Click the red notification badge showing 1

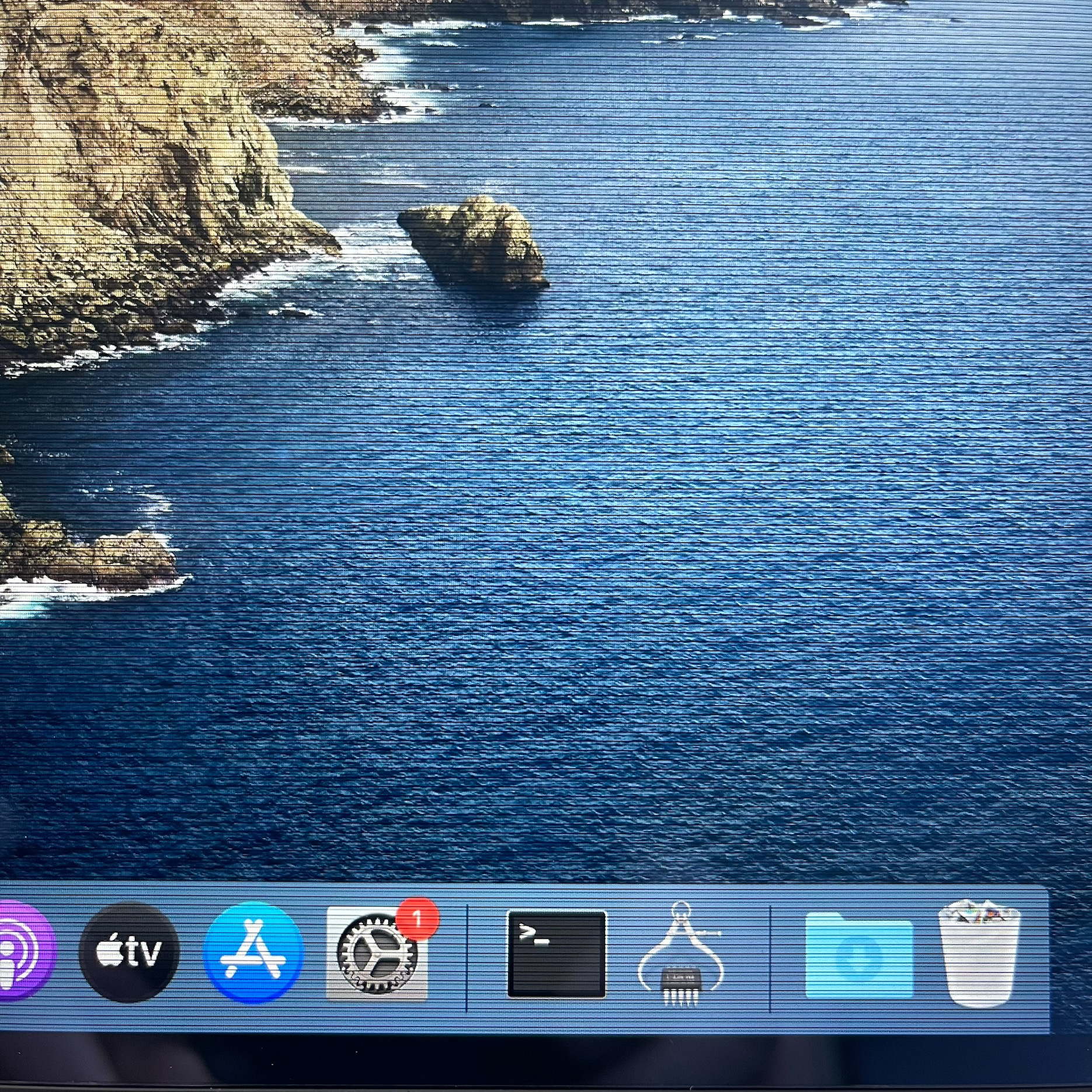[x=417, y=920]
